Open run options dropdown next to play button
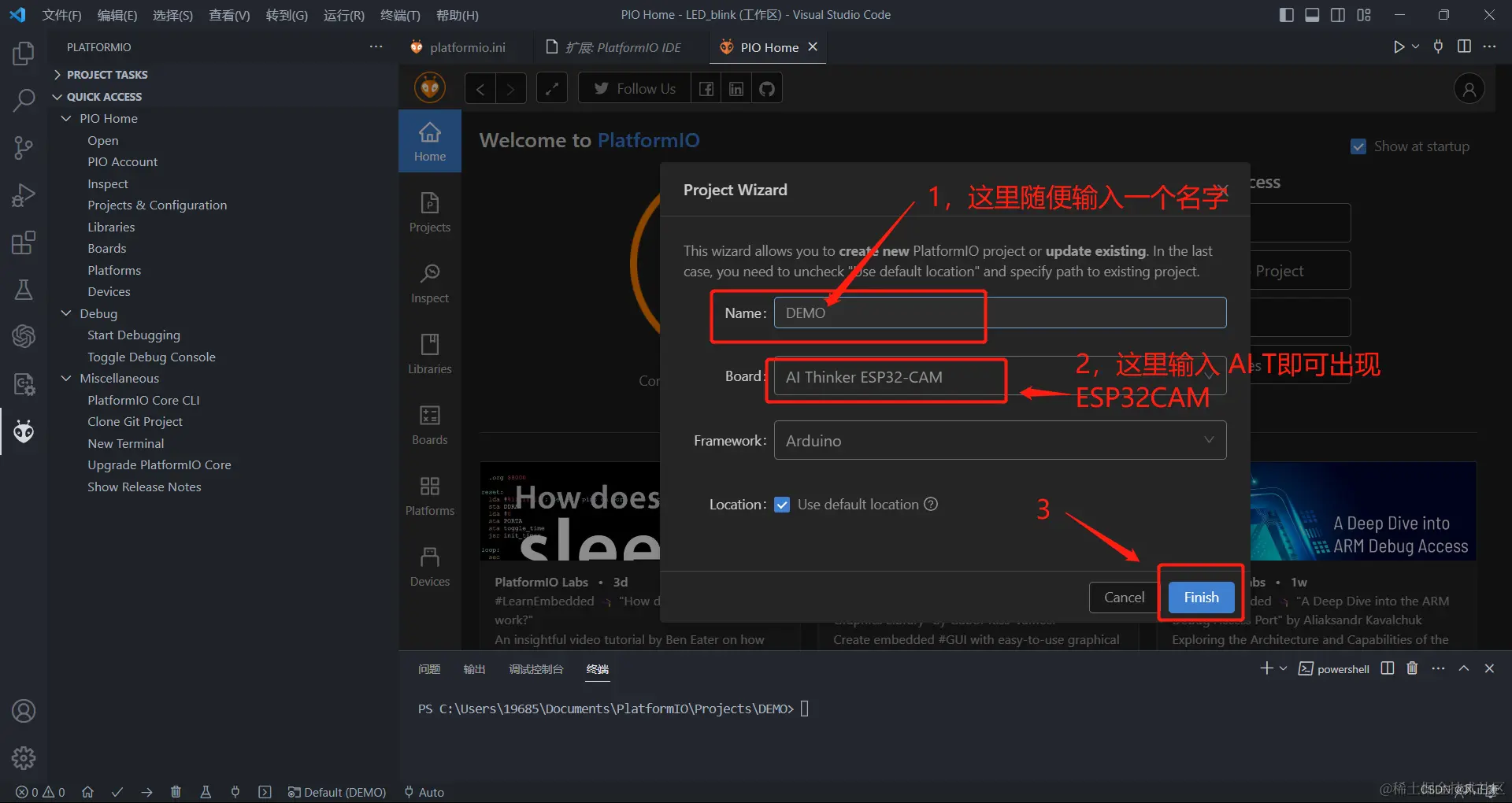Screen dimensions: 1512x803 [x=1415, y=47]
